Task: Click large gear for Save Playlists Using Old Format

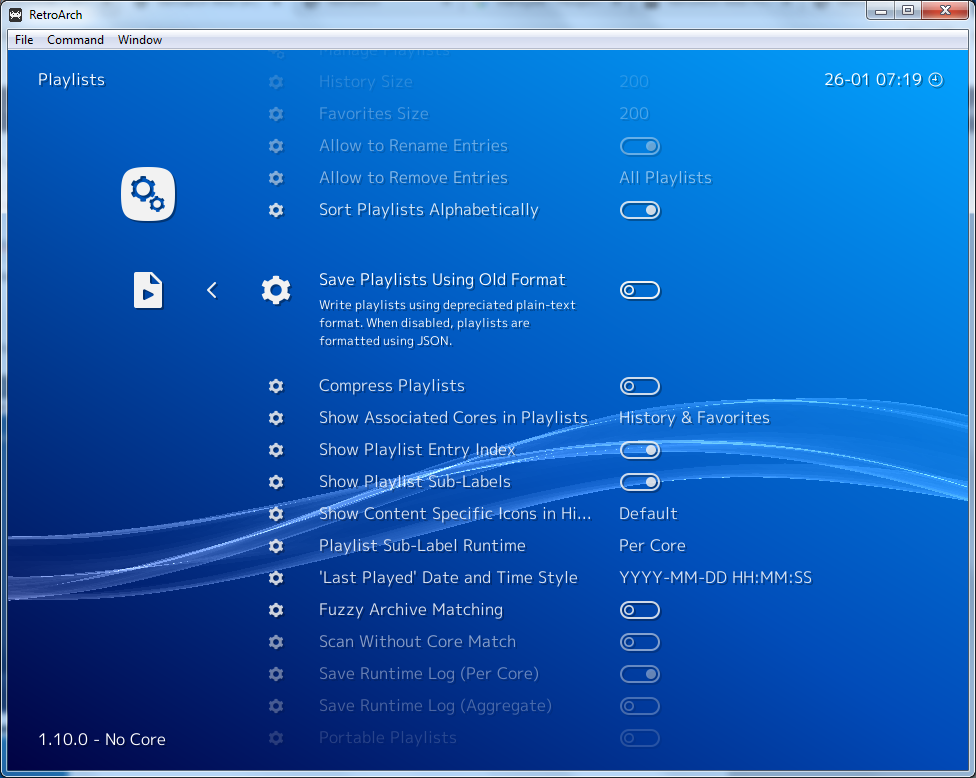Action: pos(276,290)
